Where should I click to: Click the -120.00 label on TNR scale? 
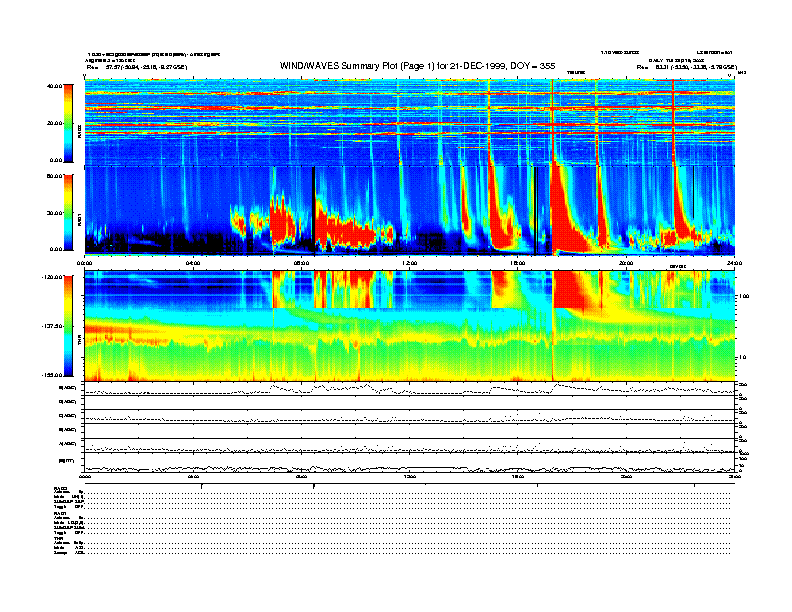(x=52, y=277)
